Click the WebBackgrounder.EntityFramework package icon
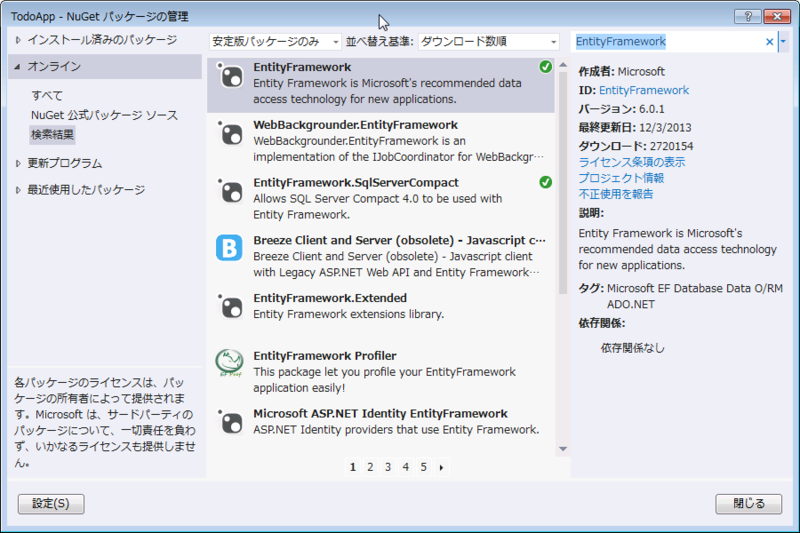800x533 pixels. click(230, 134)
